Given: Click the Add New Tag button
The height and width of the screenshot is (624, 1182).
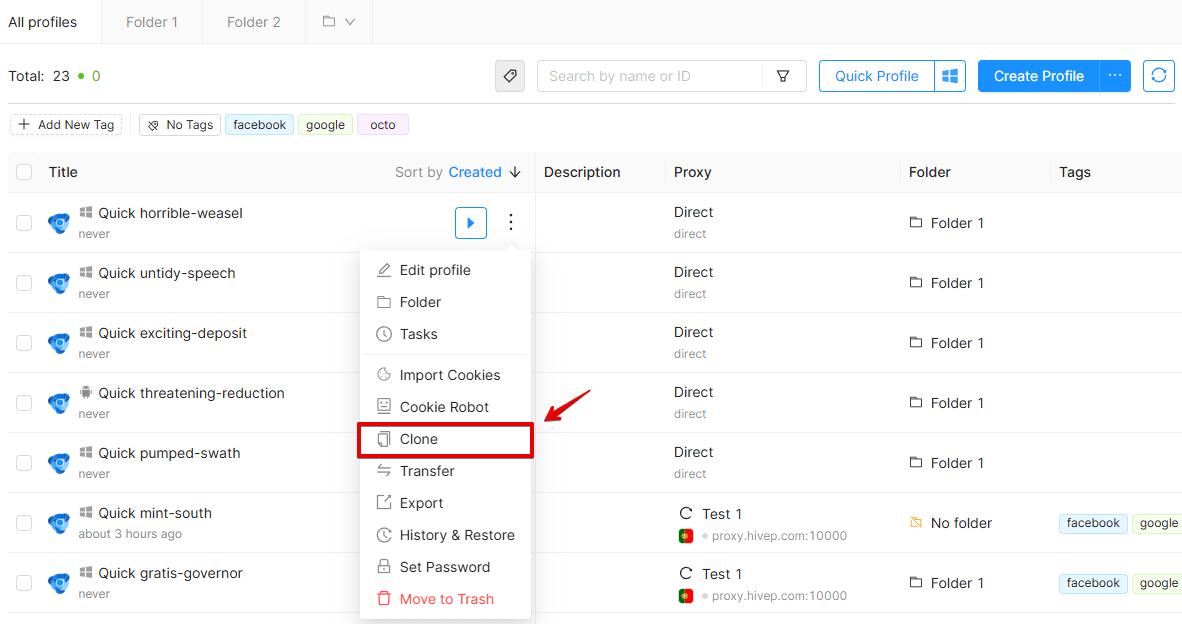Looking at the screenshot, I should click(66, 125).
